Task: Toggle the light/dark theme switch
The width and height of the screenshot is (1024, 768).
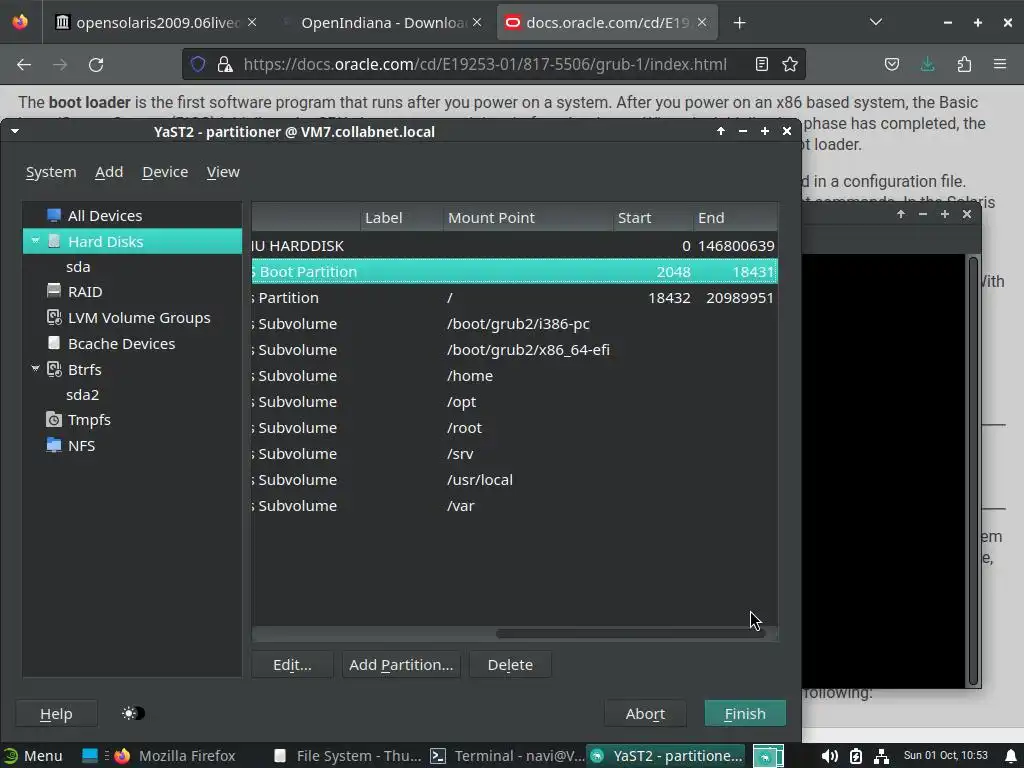Action: click(x=134, y=713)
